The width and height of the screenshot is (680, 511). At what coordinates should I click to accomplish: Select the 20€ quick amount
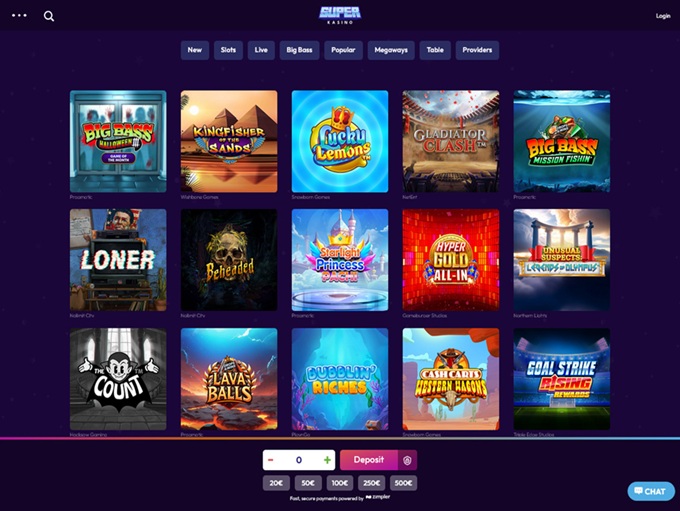point(276,483)
